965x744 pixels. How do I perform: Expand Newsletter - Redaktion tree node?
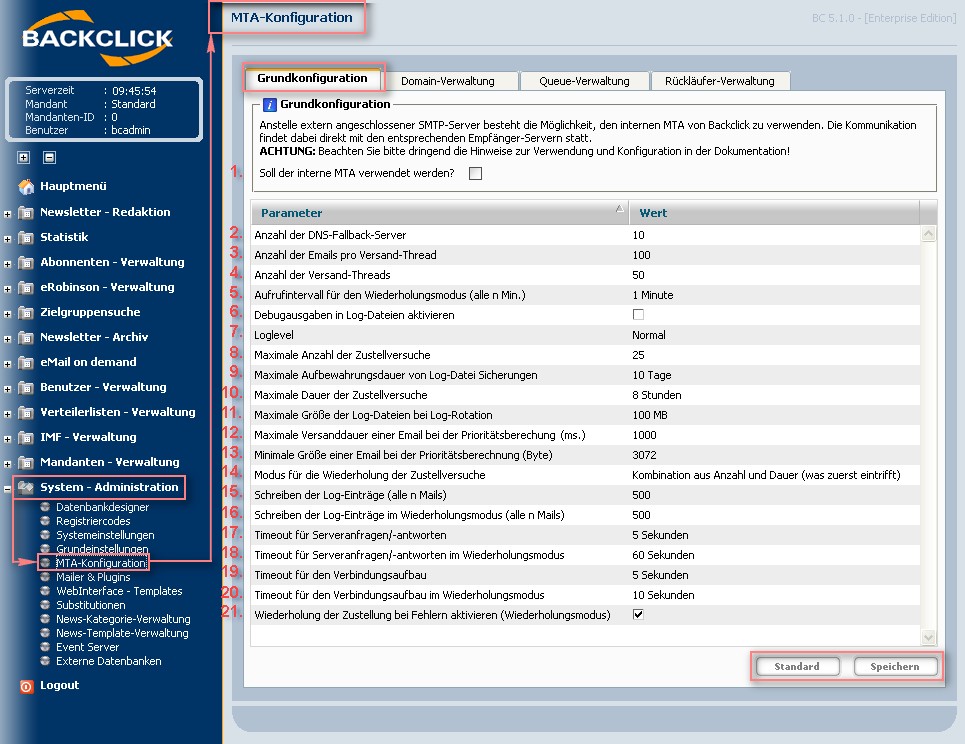(x=7, y=215)
